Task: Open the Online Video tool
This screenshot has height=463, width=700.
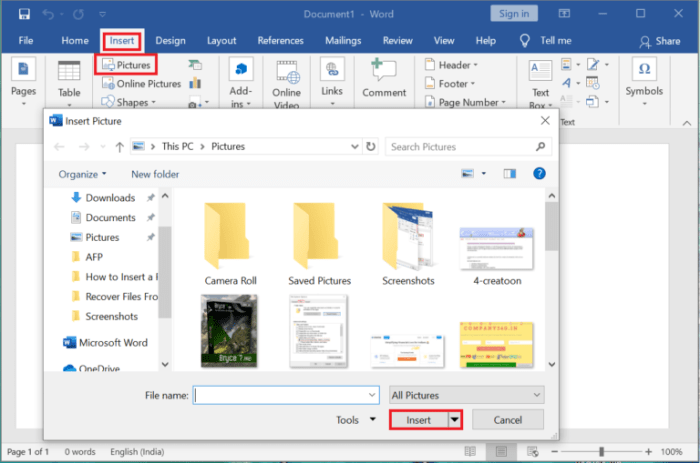Action: tap(287, 72)
